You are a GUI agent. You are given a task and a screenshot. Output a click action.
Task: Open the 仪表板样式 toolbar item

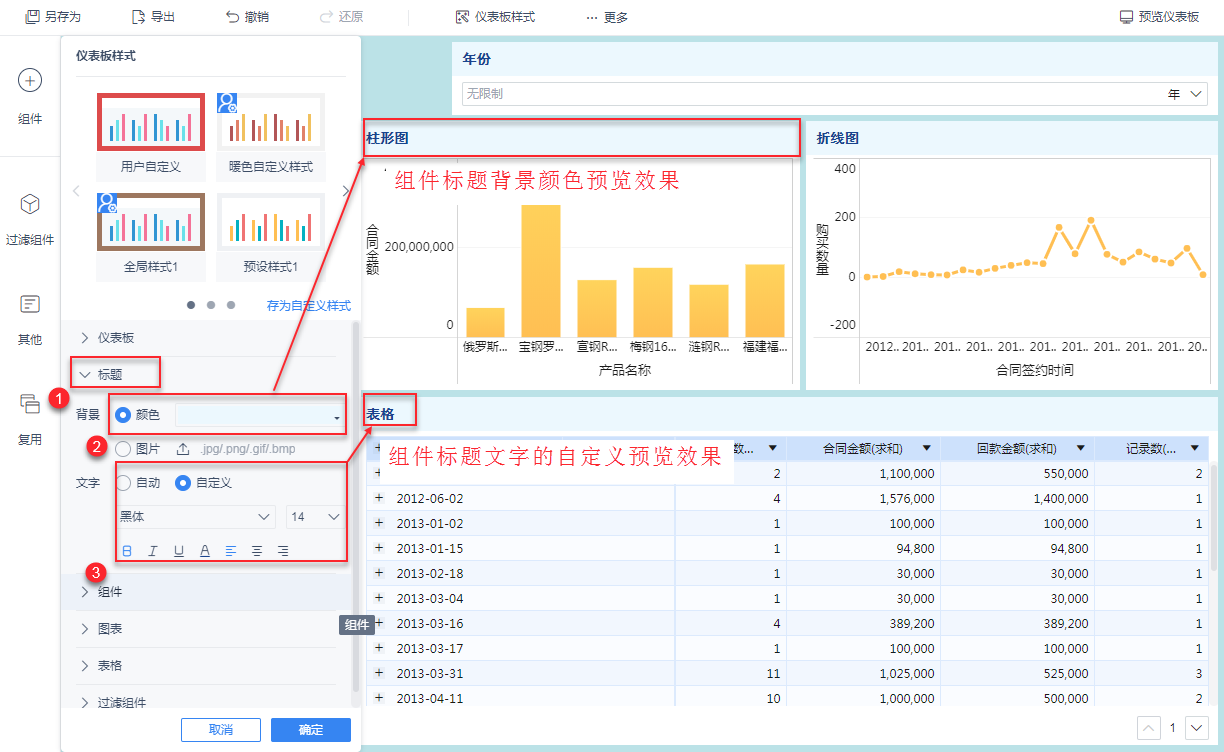pos(494,17)
